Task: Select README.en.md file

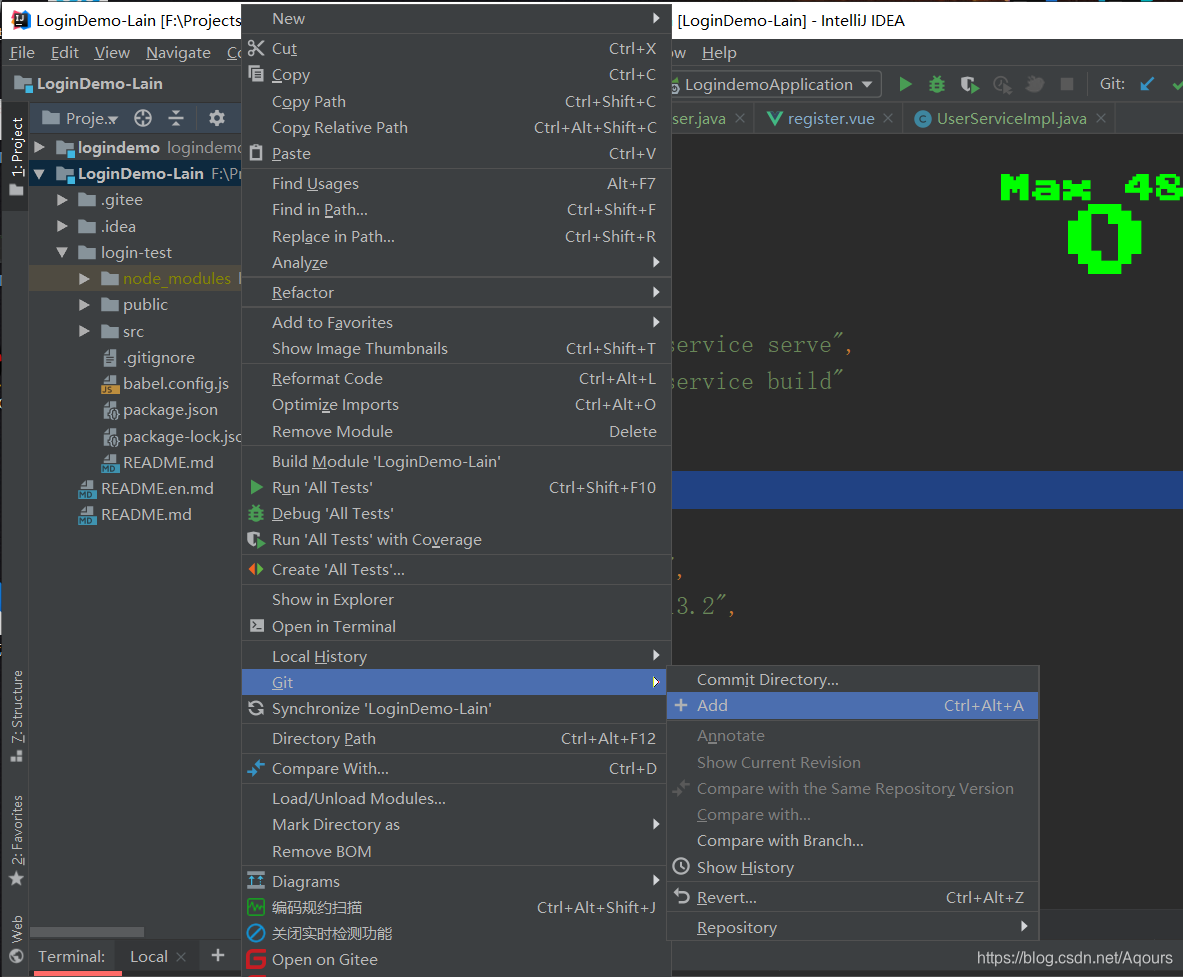Action: pyautogui.click(x=146, y=488)
